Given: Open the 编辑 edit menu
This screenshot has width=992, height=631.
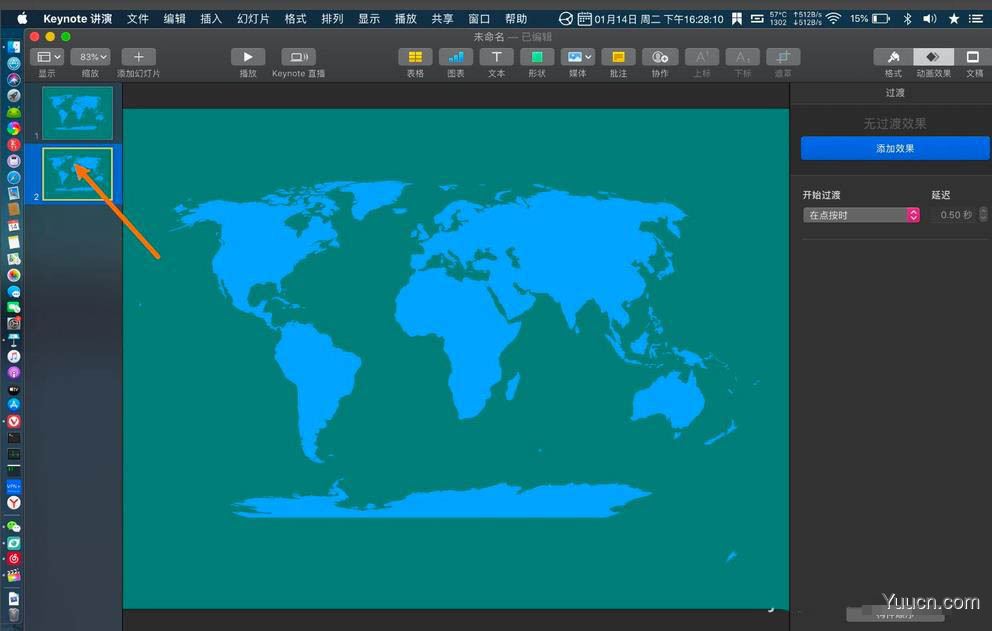Looking at the screenshot, I should (174, 18).
